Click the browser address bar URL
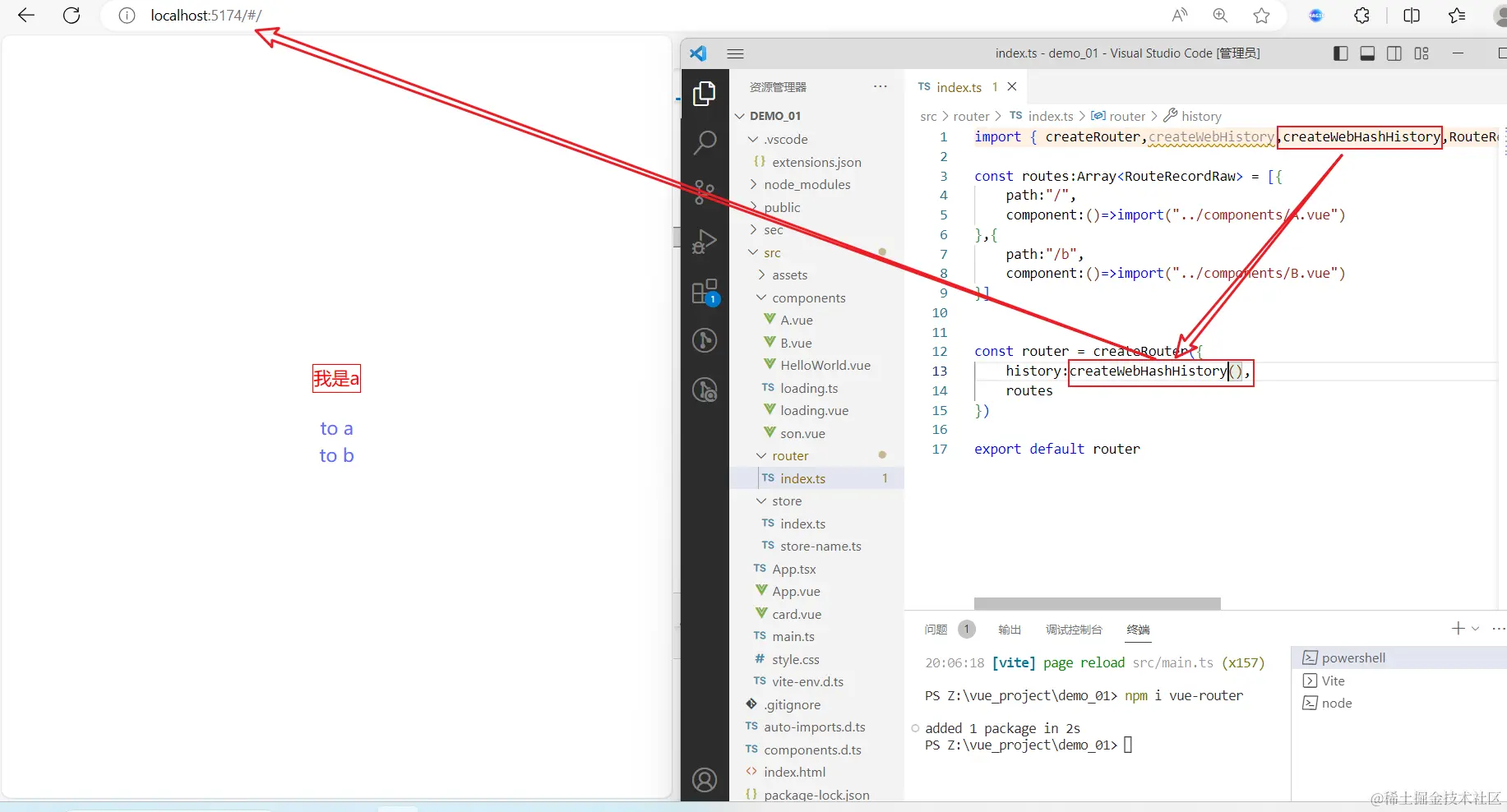This screenshot has height=812, width=1507. [206, 16]
